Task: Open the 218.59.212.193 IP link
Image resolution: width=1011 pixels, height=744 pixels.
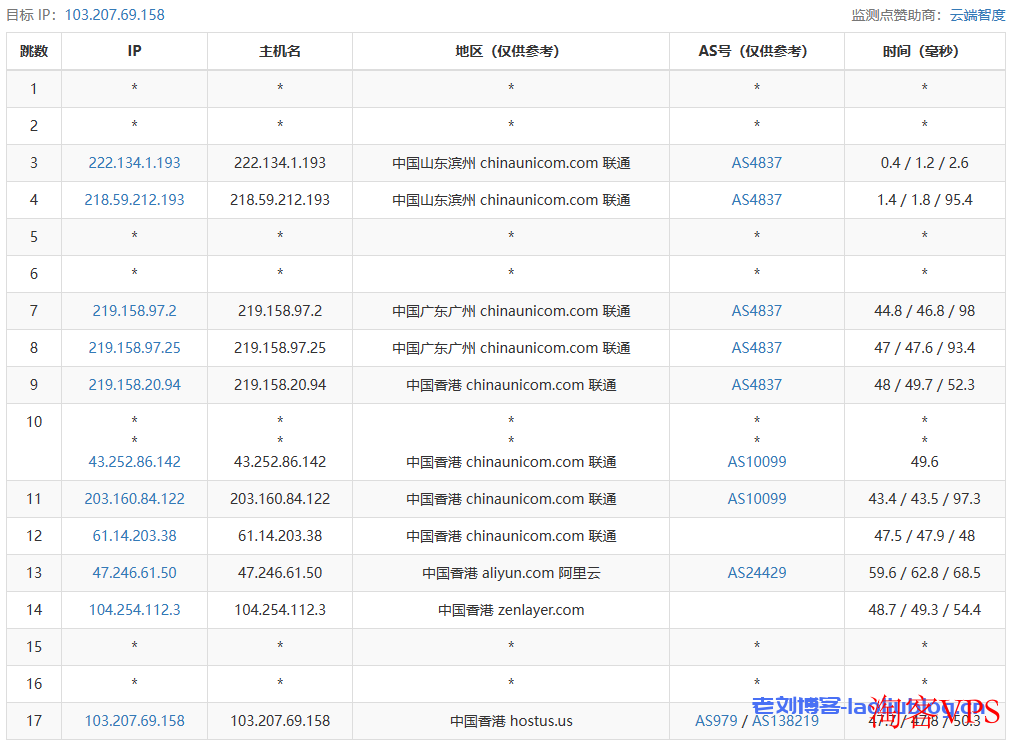Action: pos(134,200)
